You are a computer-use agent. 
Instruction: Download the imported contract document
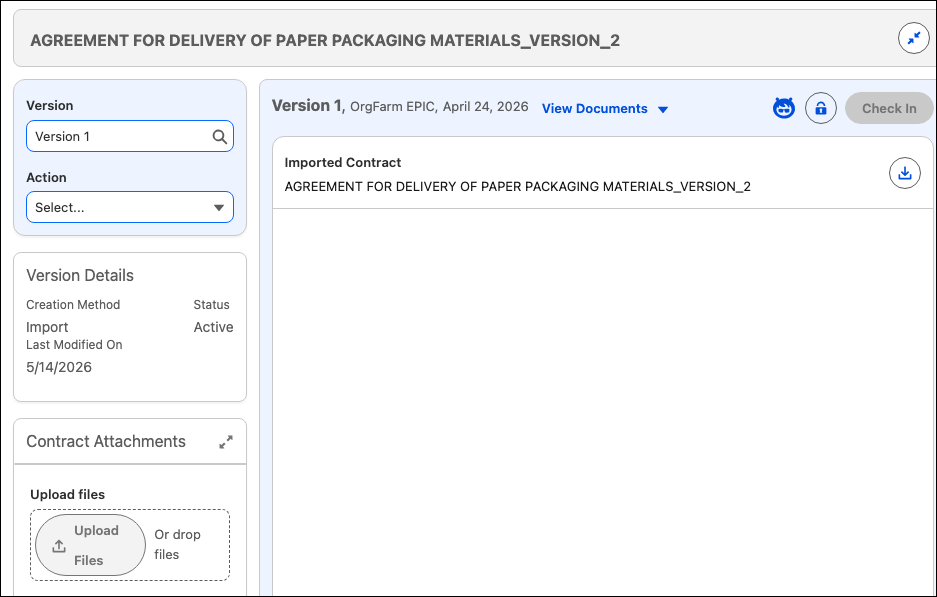pos(905,173)
